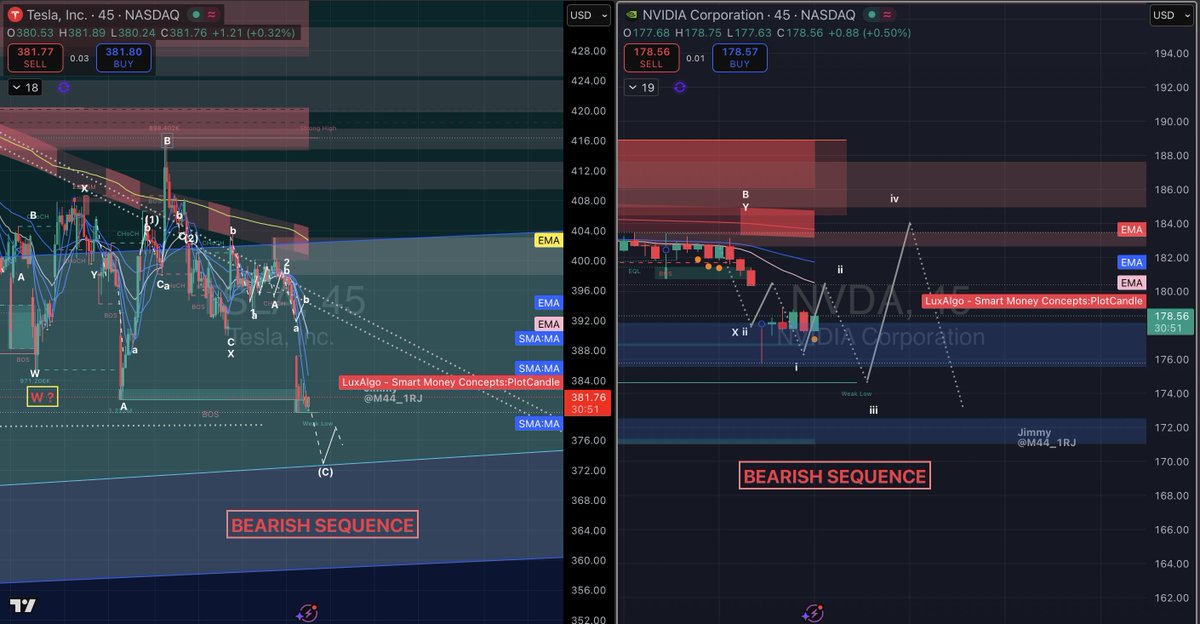
Task: Click TradingView logo at Tesla chart bottom
Action: tap(23, 606)
